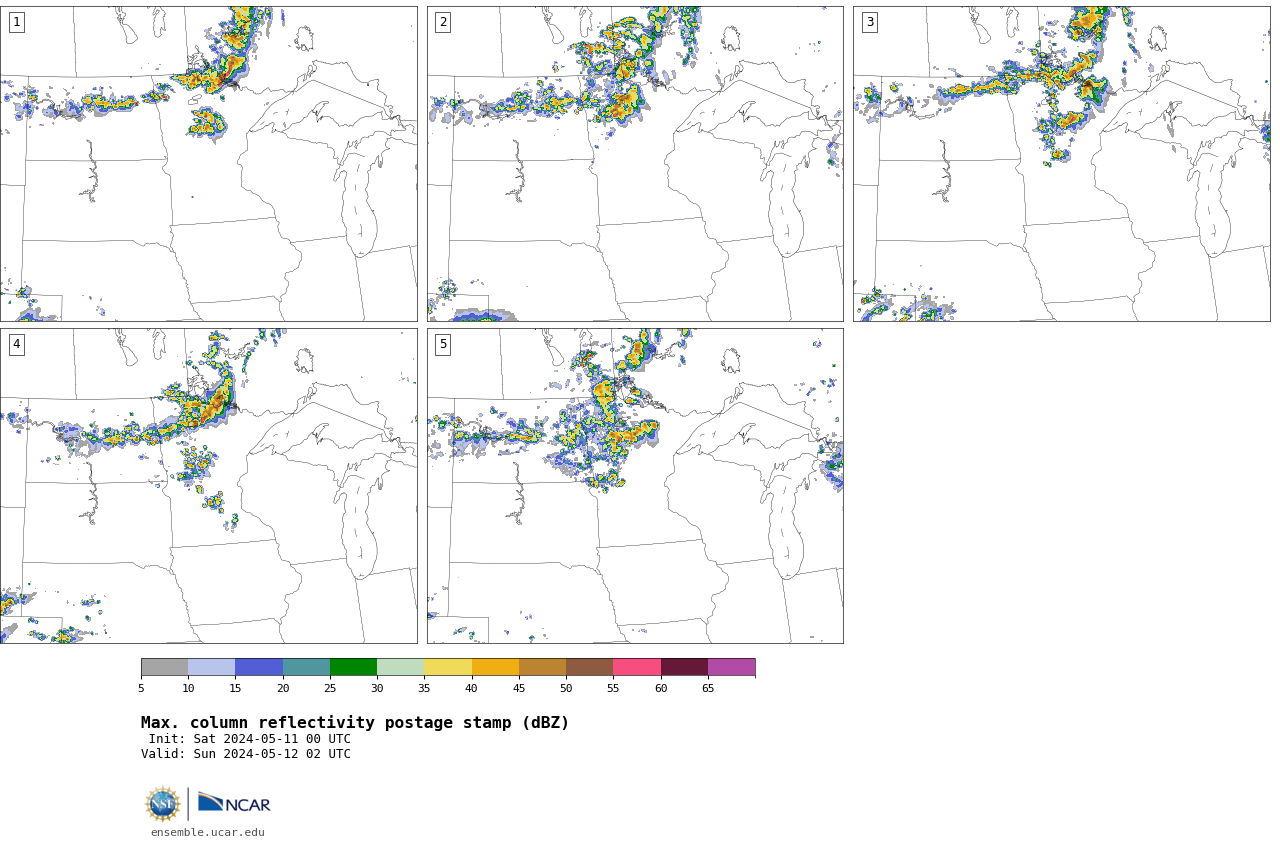Click the 'Init: Sat 2024-05-11 00 UTC' line
1280x844 pixels.
[250, 739]
